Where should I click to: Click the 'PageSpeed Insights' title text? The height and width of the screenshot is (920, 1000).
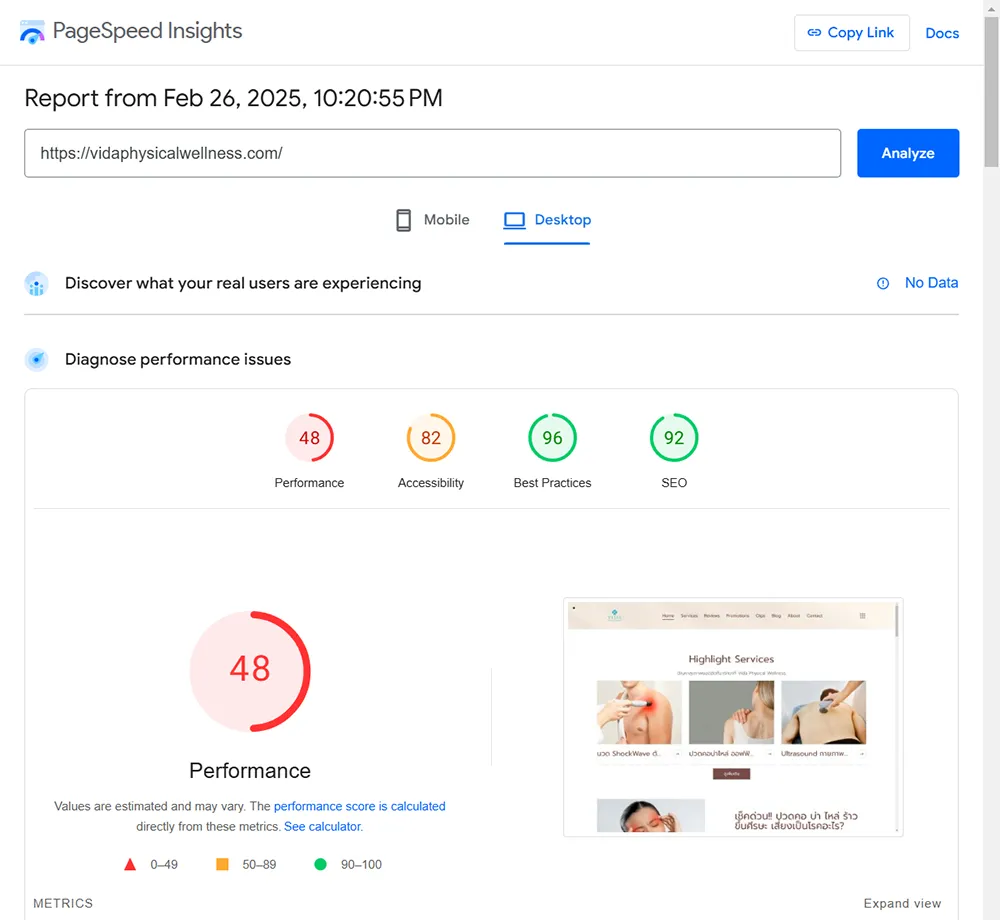[x=147, y=31]
